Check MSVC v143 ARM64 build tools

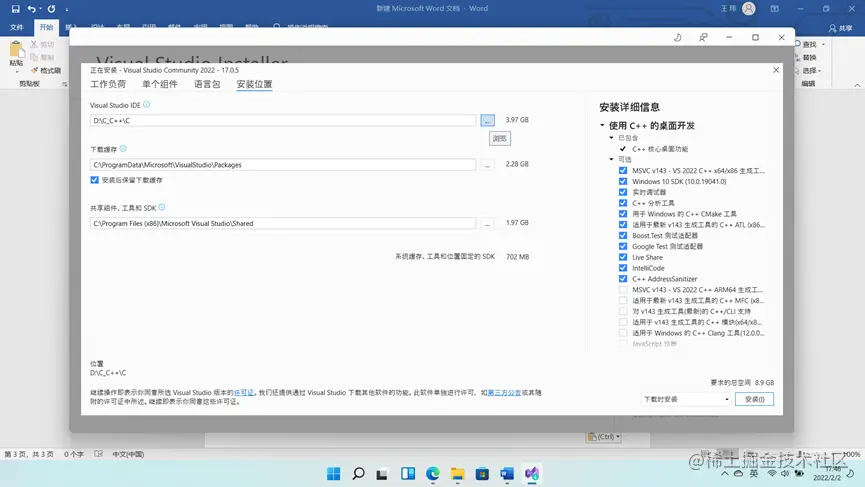(x=623, y=290)
